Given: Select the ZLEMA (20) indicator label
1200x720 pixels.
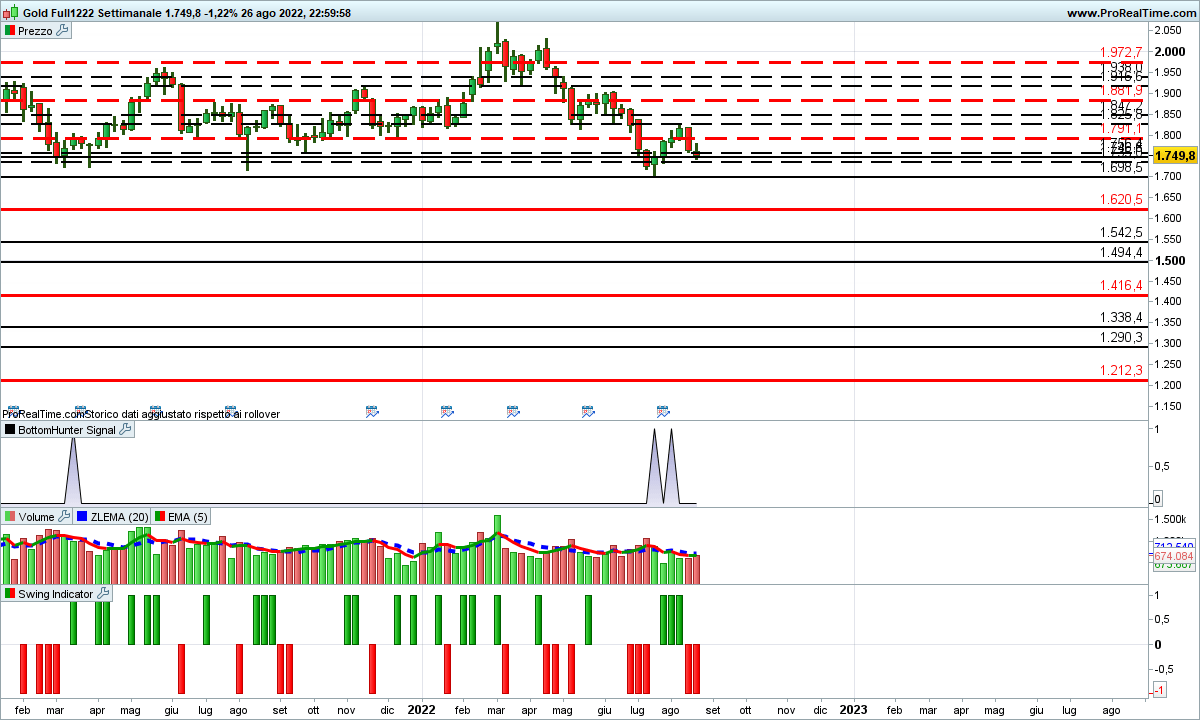Looking at the screenshot, I should 119,517.
